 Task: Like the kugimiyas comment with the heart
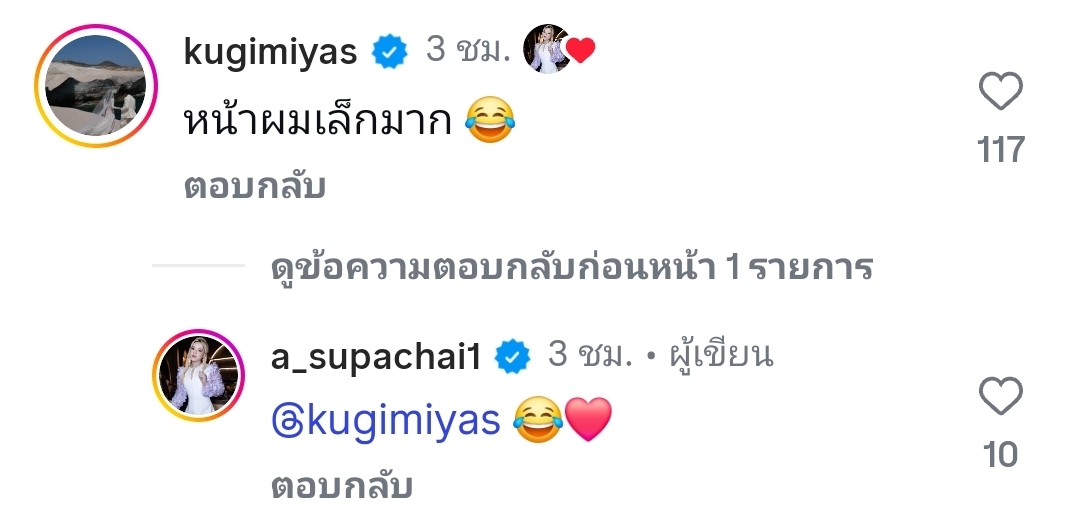[1000, 93]
